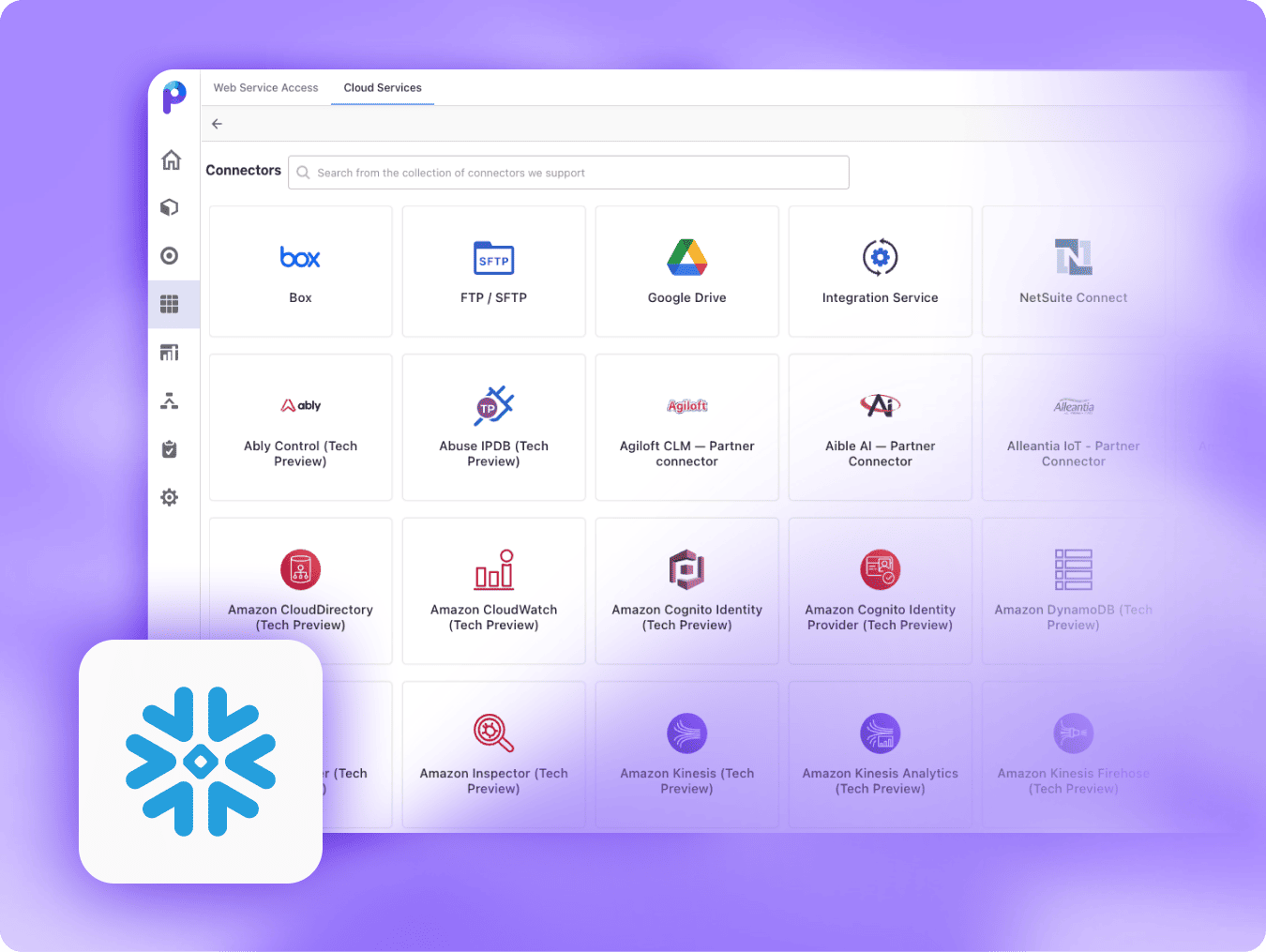
Task: Click the Amazon DynamoDB table icon
Action: [x=1074, y=569]
